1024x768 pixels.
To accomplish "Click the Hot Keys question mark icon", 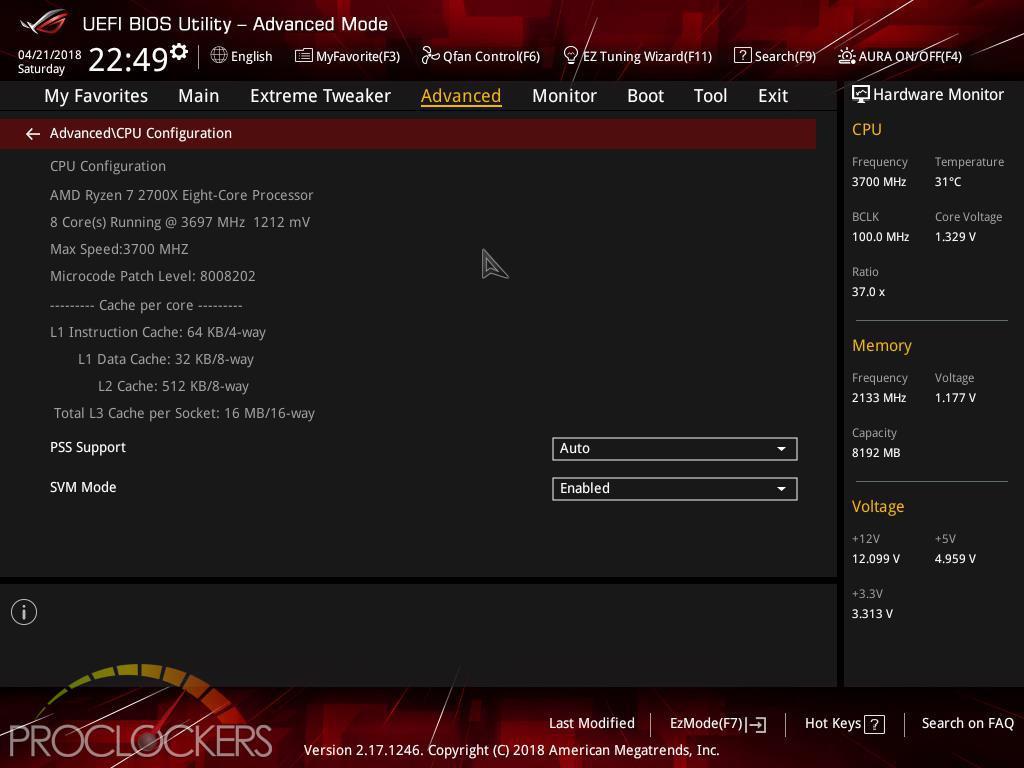I will [874, 724].
